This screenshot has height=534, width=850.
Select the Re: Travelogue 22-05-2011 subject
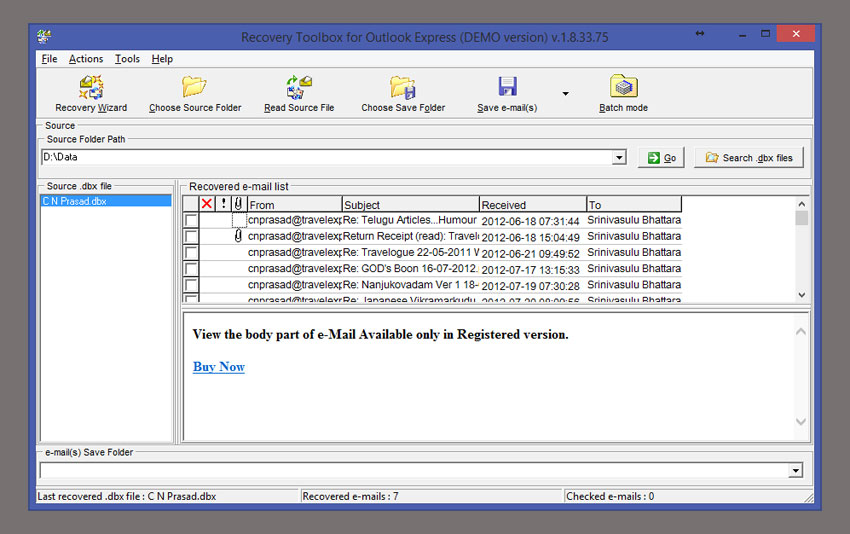click(x=411, y=253)
